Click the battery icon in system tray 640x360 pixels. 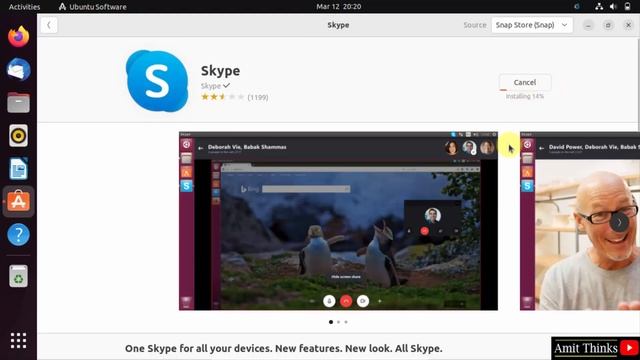point(627,7)
